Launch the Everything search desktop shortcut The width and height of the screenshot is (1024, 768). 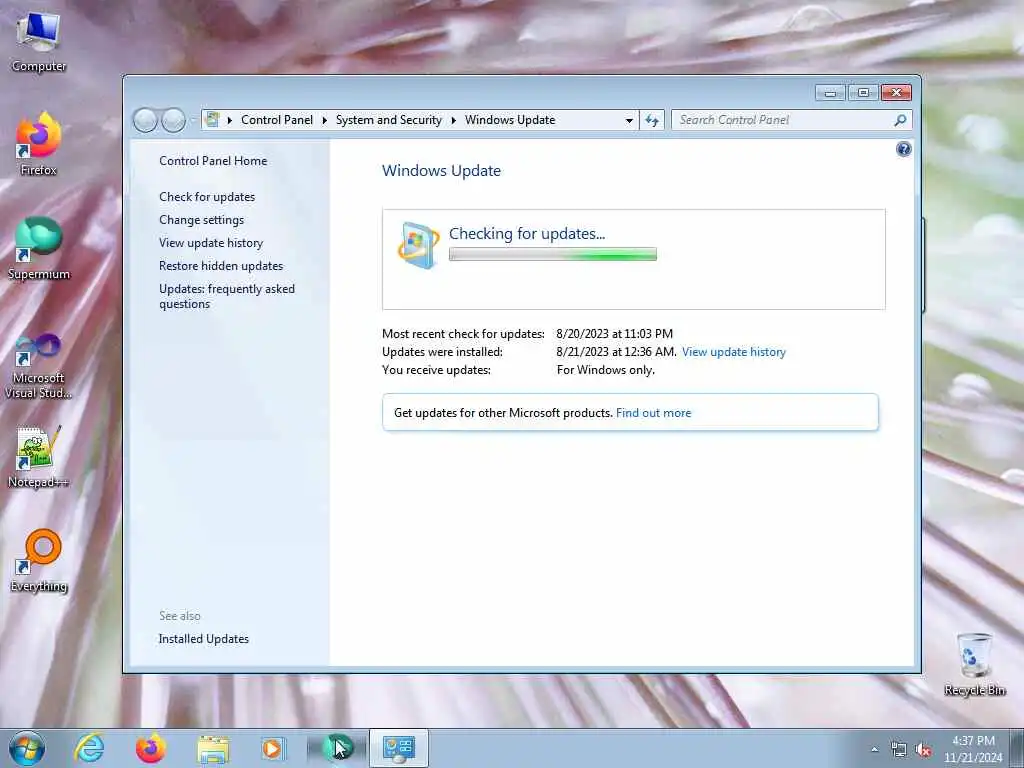38,560
